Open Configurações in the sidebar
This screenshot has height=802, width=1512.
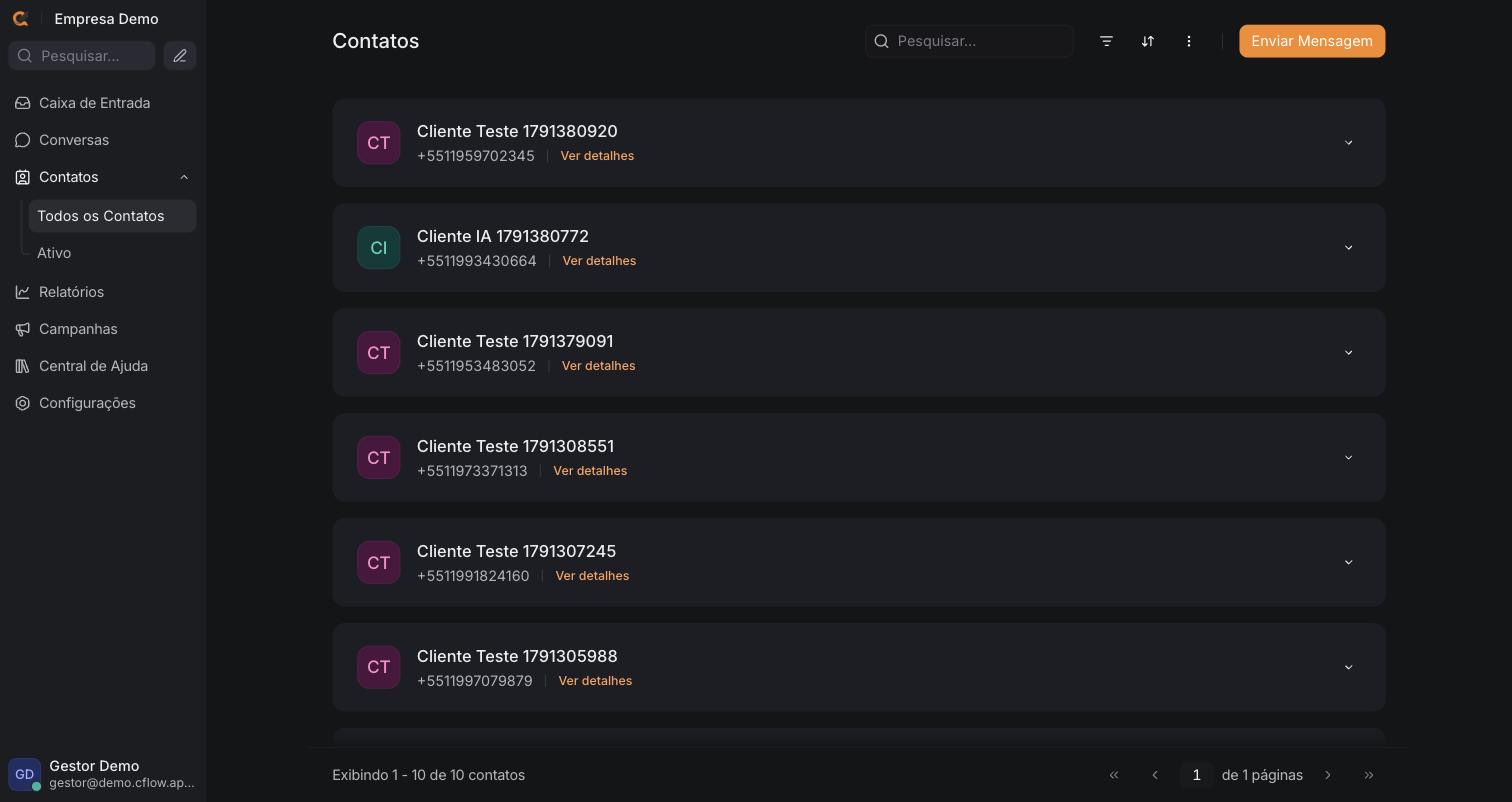pyautogui.click(x=102, y=403)
